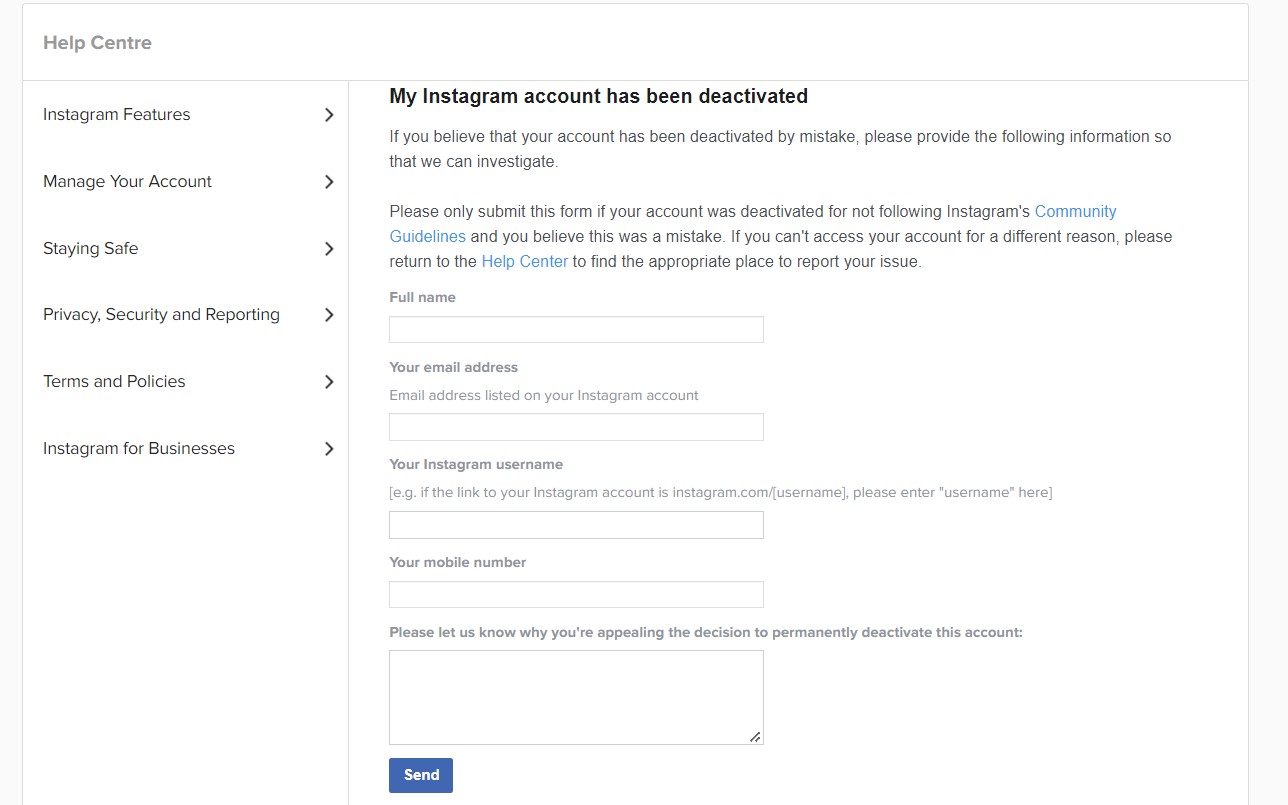The width and height of the screenshot is (1288, 805).
Task: Click the Help Center link
Action: [524, 261]
